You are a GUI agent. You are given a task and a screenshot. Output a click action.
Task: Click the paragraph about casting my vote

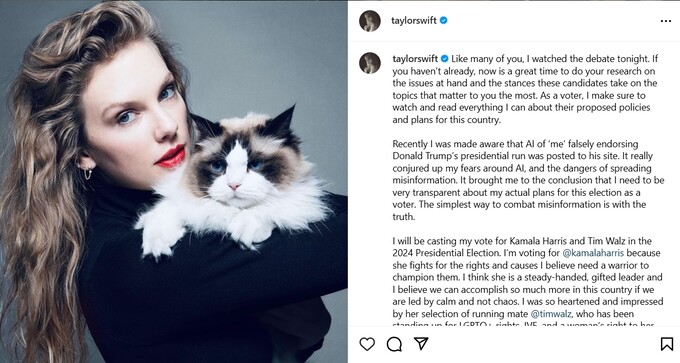528,283
